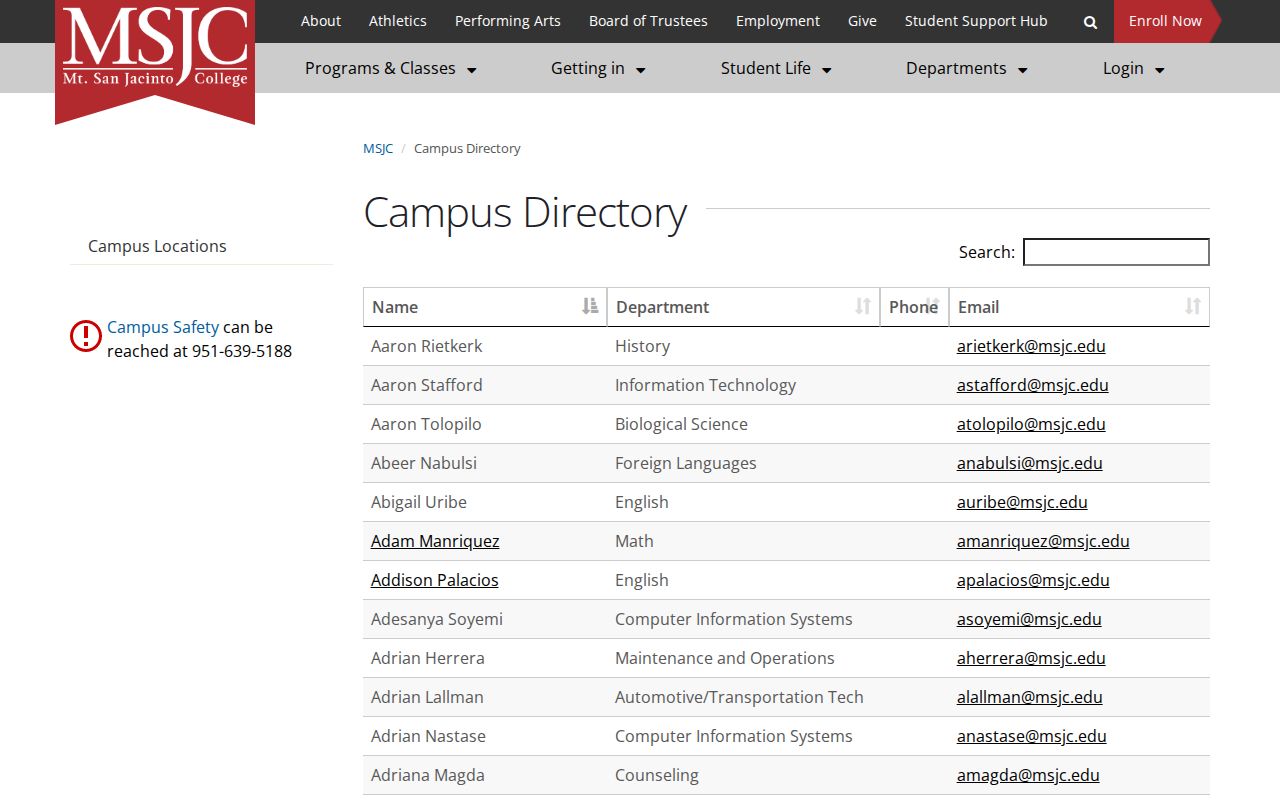Open Addison Palacios profile link
The image size is (1280, 800).
point(434,580)
